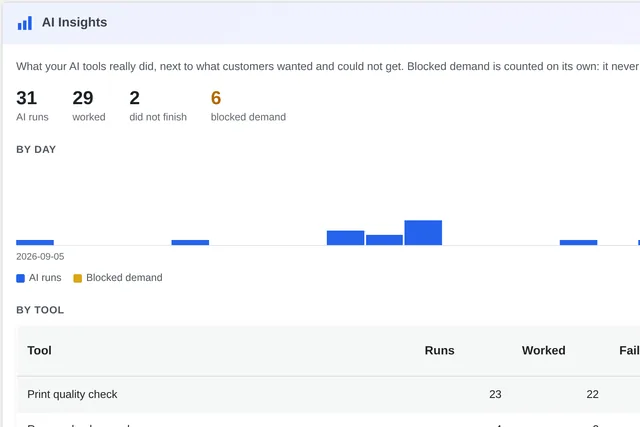Click the yellow Blocked demand legend swatch
This screenshot has width=640, height=427.
[78, 278]
